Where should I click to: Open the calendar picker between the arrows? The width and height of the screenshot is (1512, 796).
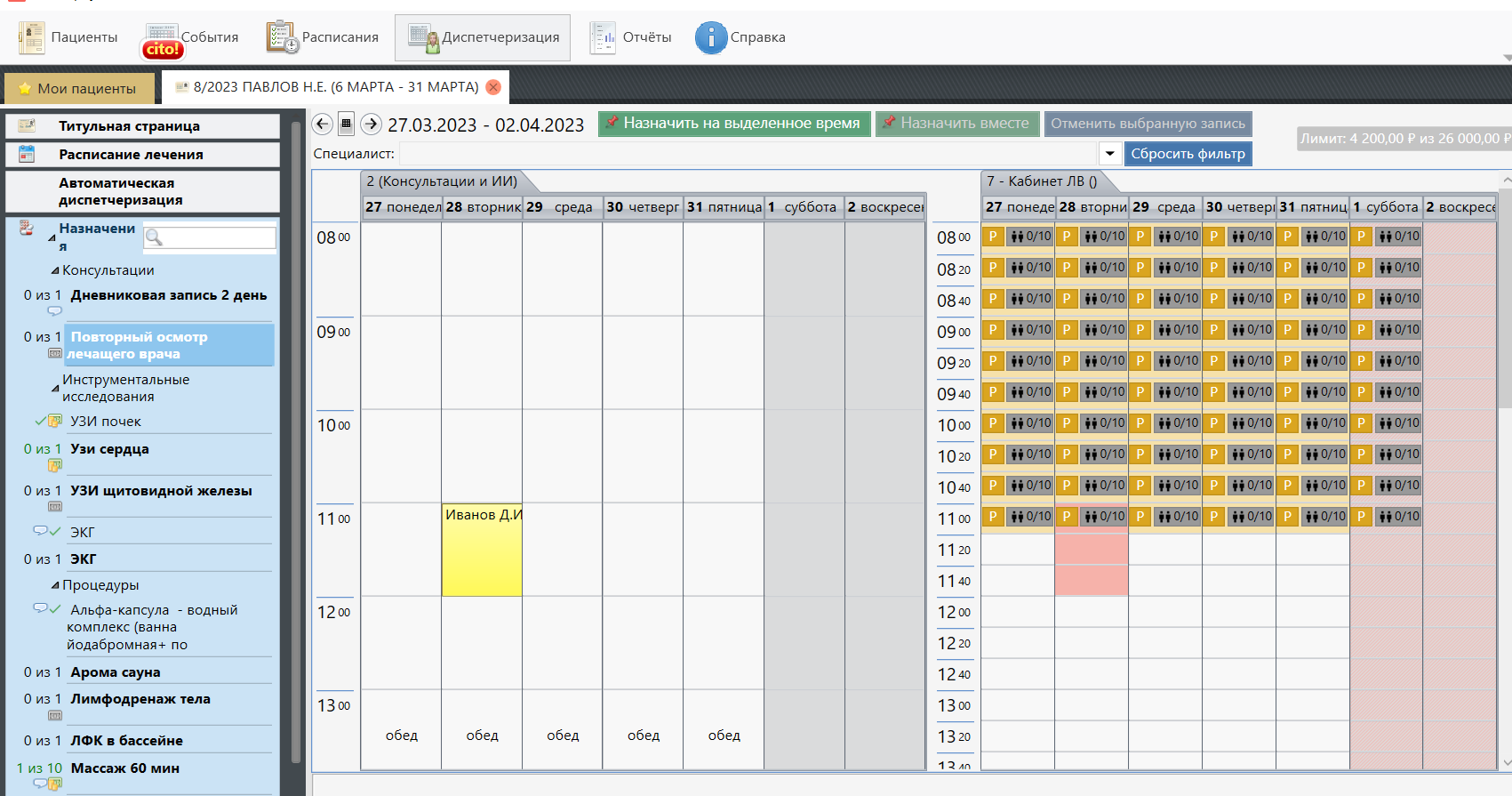tap(347, 125)
